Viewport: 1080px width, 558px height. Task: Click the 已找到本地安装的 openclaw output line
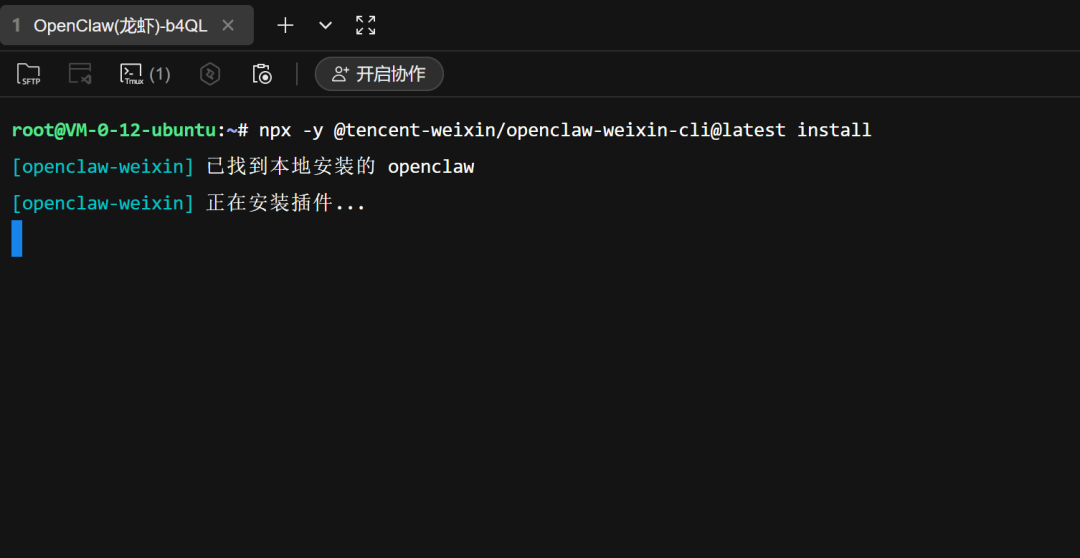pyautogui.click(x=340, y=167)
